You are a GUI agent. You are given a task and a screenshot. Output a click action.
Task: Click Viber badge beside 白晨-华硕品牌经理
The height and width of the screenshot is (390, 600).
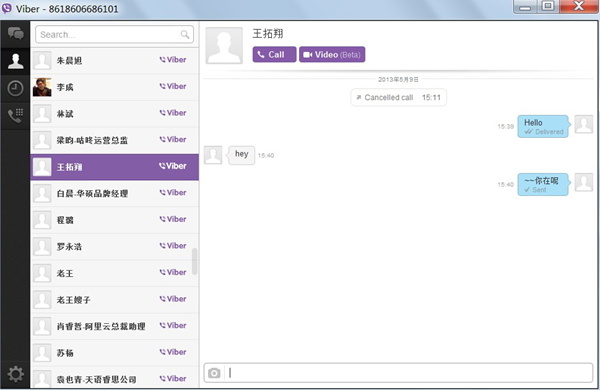(173, 193)
